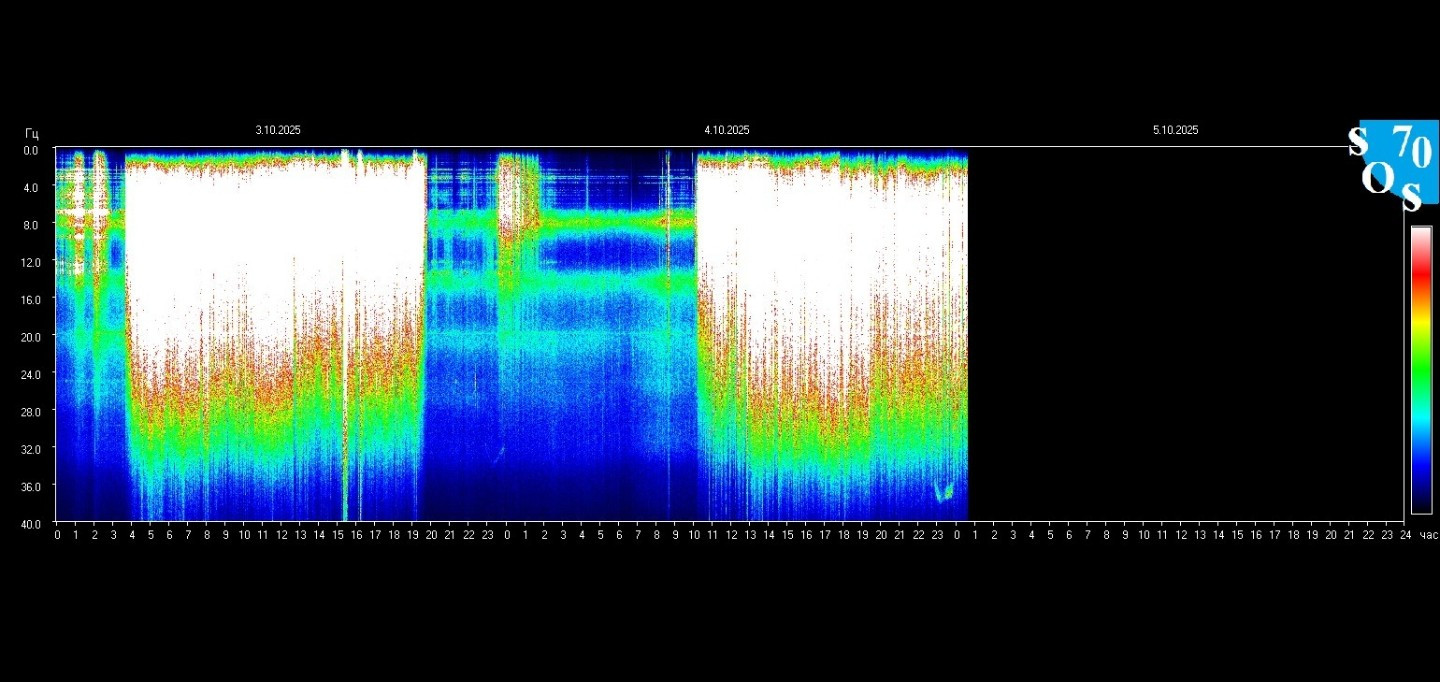Viewport: 1440px width, 682px height.
Task: Click the dark blue bottom of color scale
Action: pos(1421,498)
